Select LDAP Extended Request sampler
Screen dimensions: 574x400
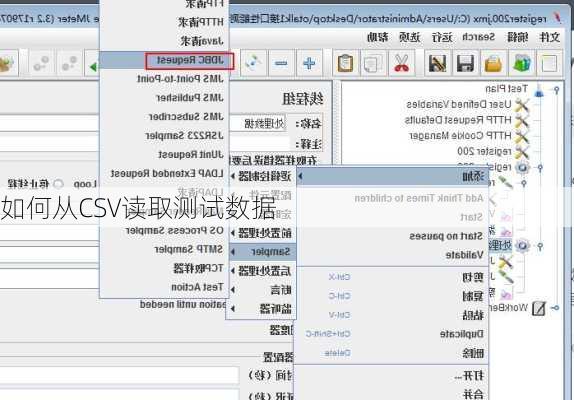click(x=164, y=173)
